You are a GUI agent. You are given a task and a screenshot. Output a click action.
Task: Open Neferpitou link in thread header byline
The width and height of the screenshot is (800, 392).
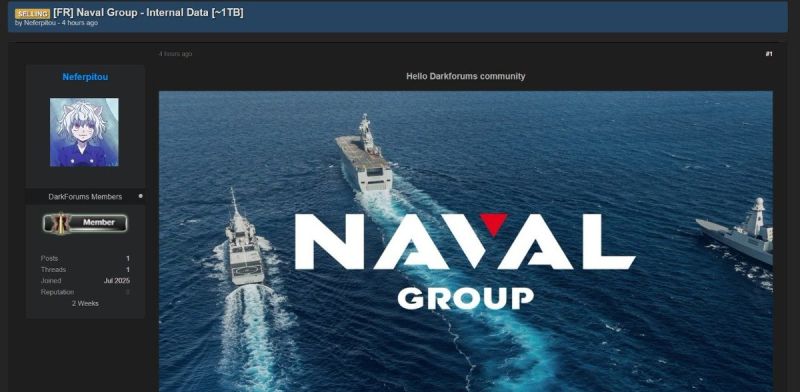click(40, 23)
